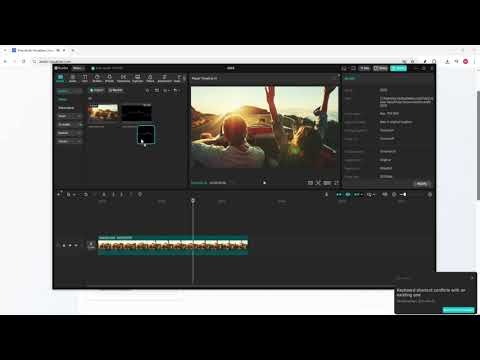This screenshot has height=360, width=480.
Task: Open the Stickers tab
Action: 97,78
